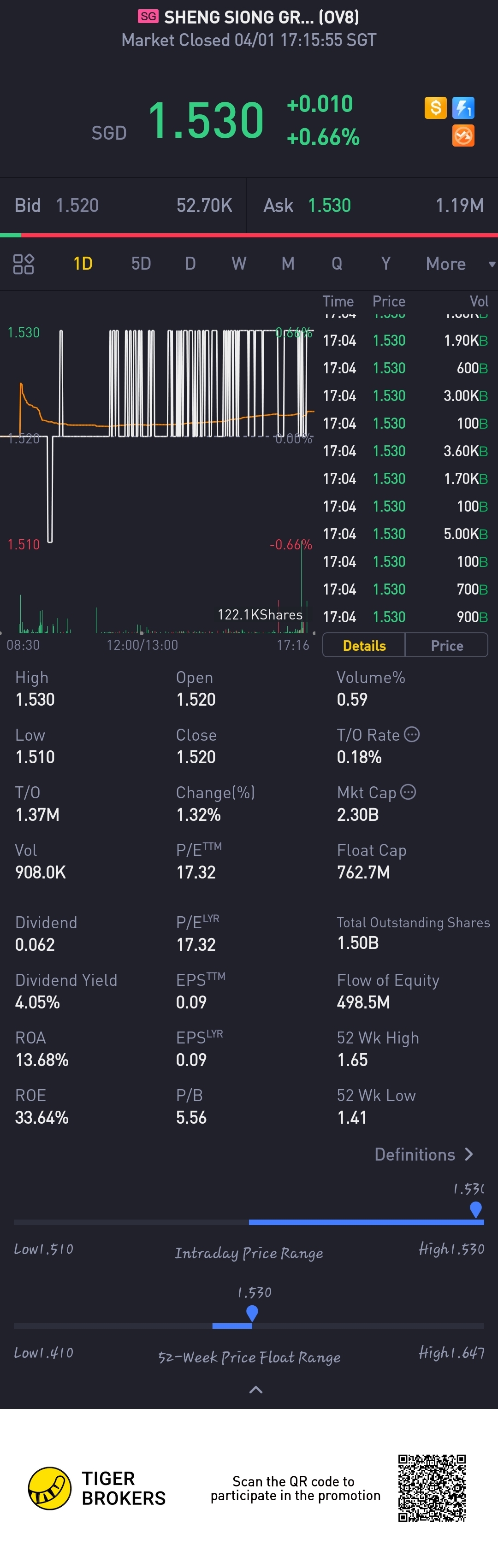Tap the Bid 1.520 quote cell
Screen dimensions: 498x1568
tap(123, 205)
